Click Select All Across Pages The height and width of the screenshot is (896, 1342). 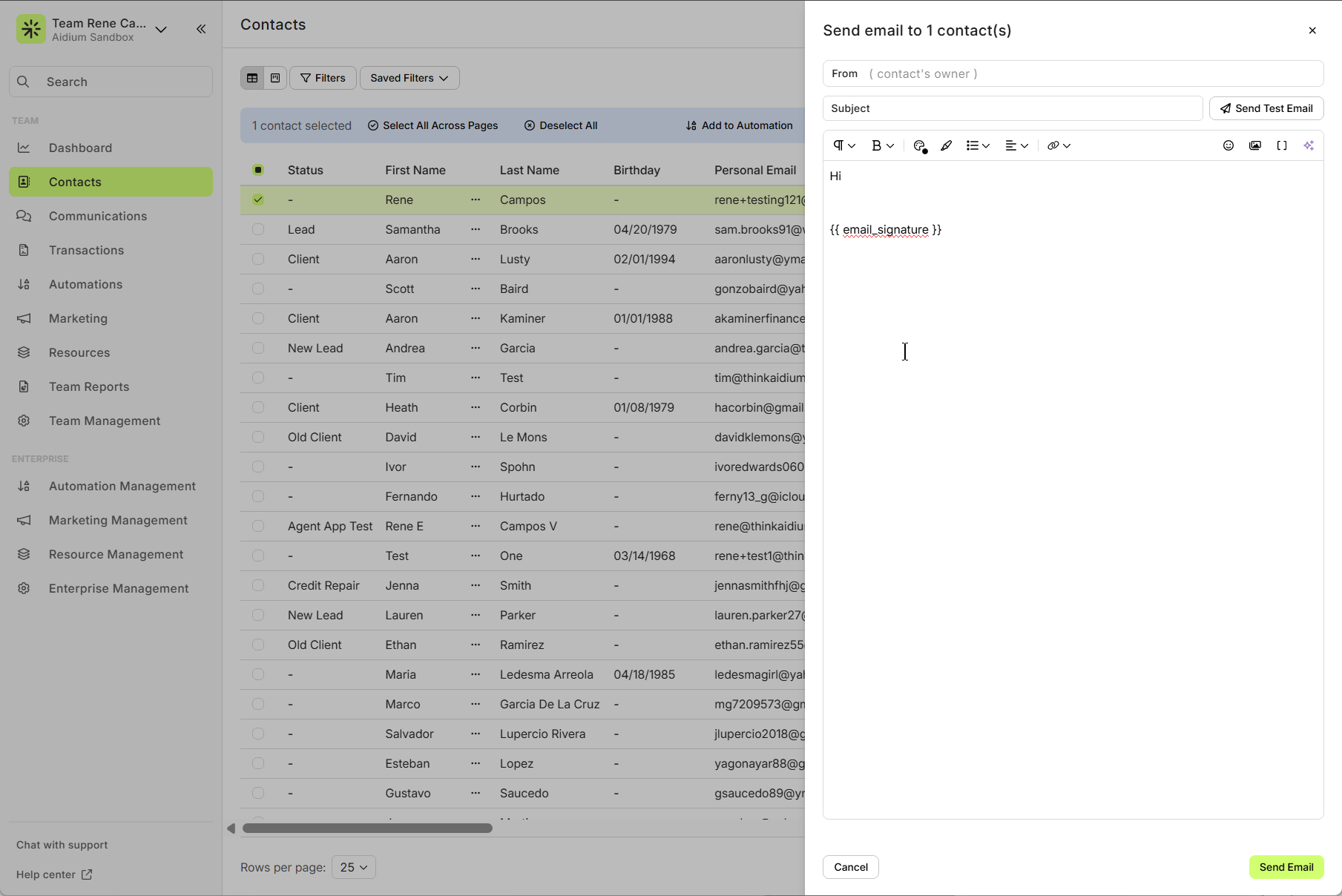click(x=432, y=125)
